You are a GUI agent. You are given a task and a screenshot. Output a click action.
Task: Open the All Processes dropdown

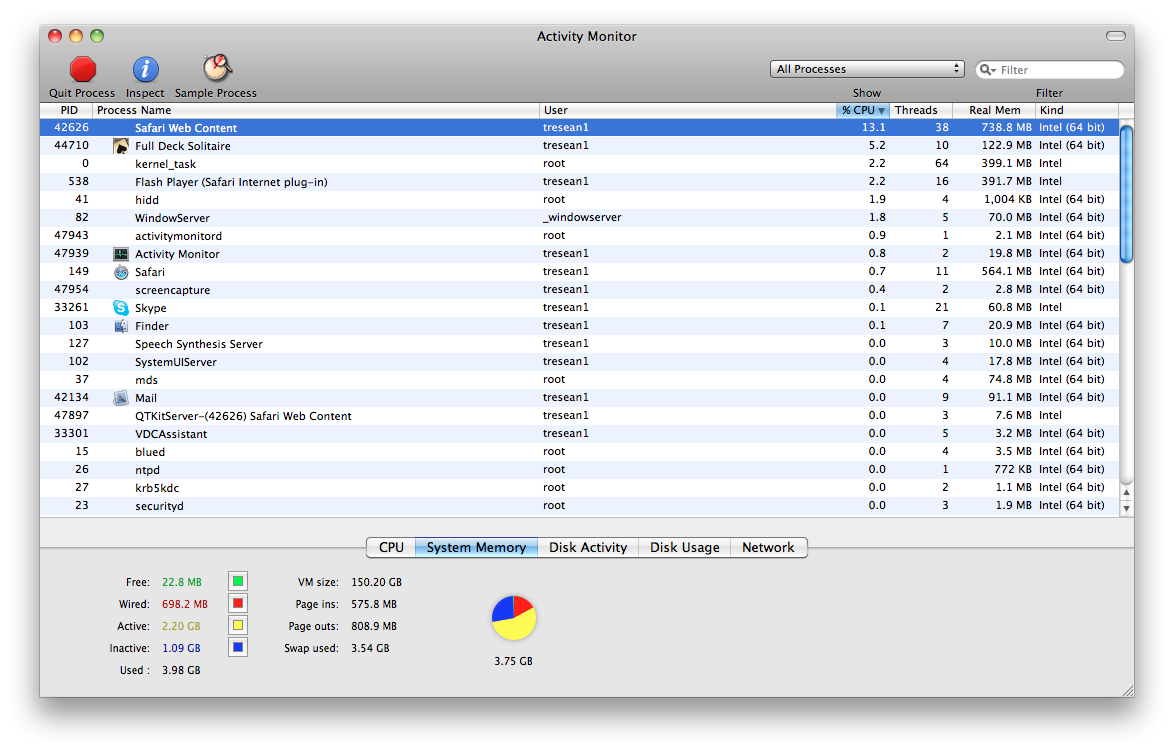click(x=867, y=69)
